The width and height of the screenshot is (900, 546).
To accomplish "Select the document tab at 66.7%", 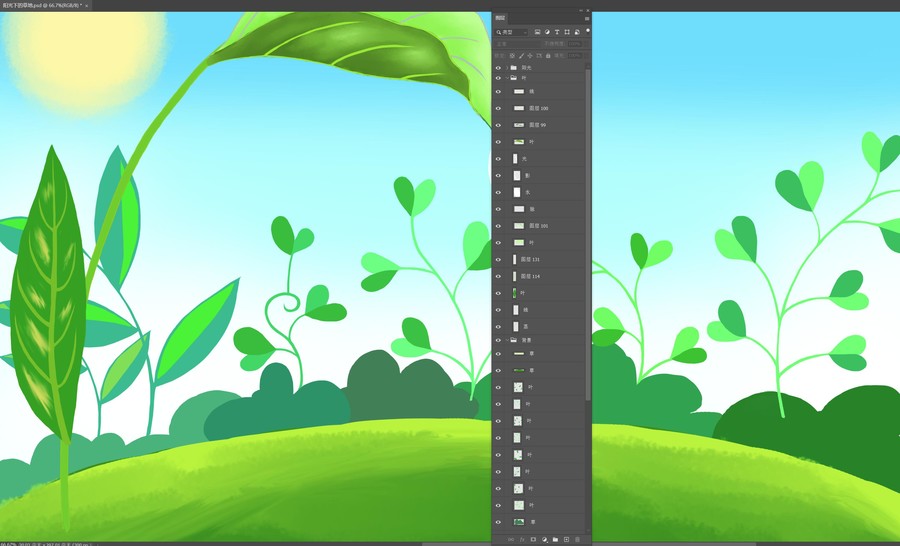I will (x=42, y=5).
